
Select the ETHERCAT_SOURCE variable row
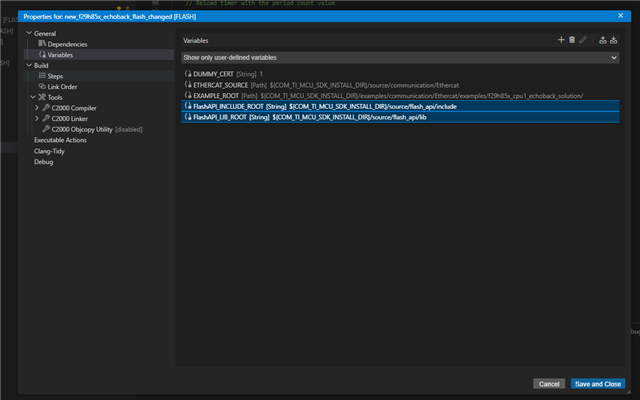(x=300, y=84)
